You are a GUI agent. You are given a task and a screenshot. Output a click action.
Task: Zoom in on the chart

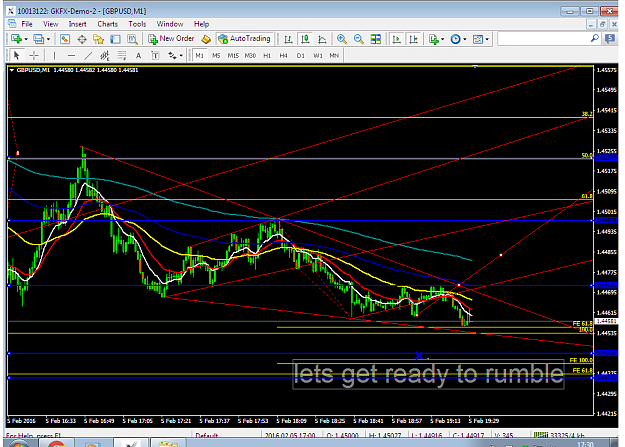[x=342, y=39]
